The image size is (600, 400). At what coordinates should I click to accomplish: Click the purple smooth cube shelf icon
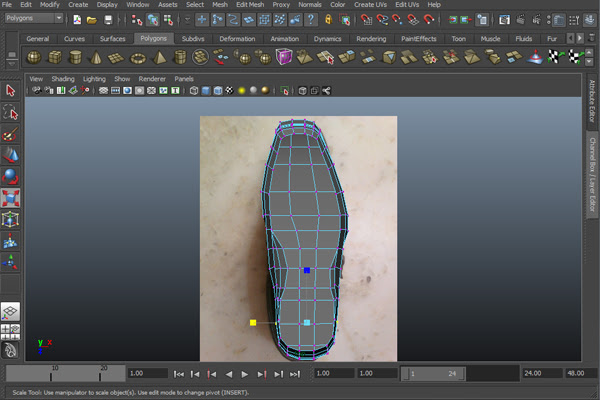[284, 57]
